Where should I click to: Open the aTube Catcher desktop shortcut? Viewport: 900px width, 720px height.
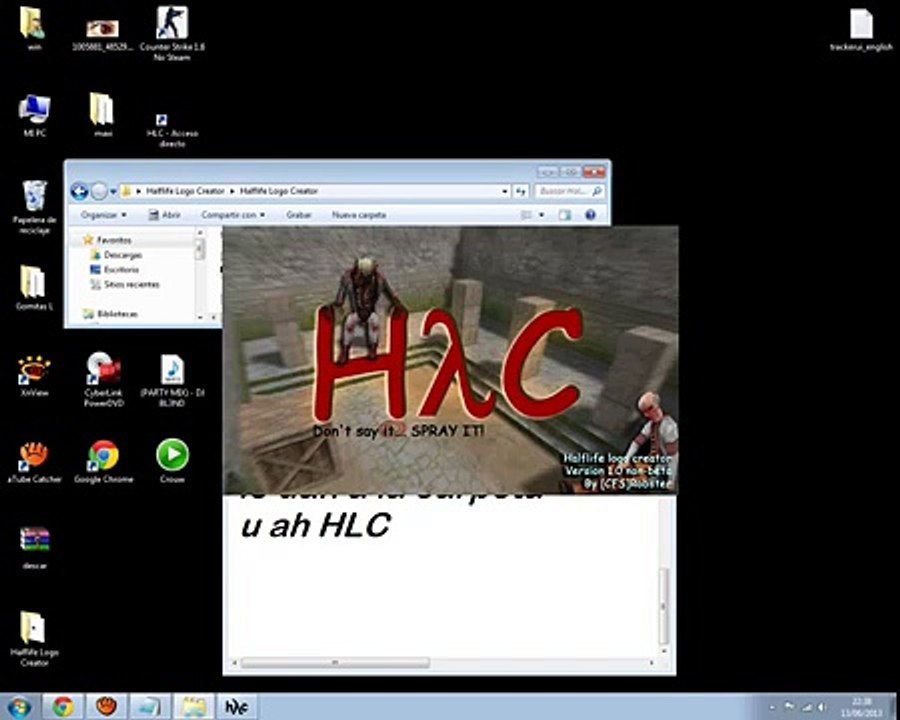pyautogui.click(x=34, y=462)
